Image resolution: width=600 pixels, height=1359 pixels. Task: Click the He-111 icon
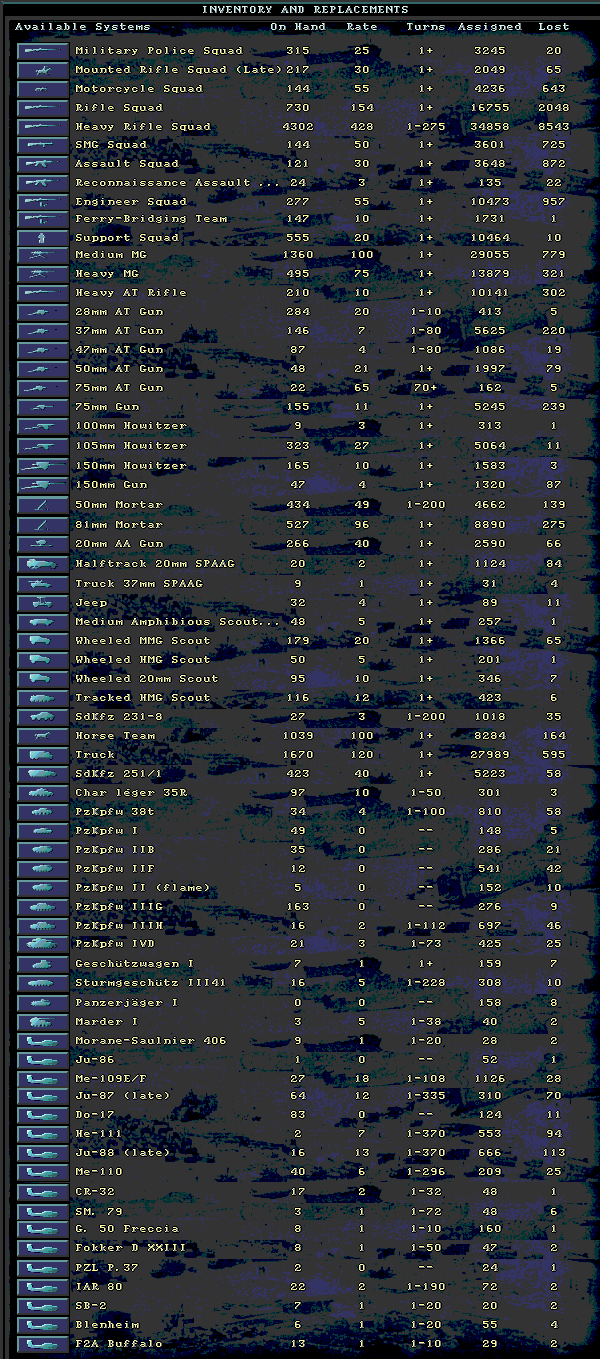pos(42,1134)
